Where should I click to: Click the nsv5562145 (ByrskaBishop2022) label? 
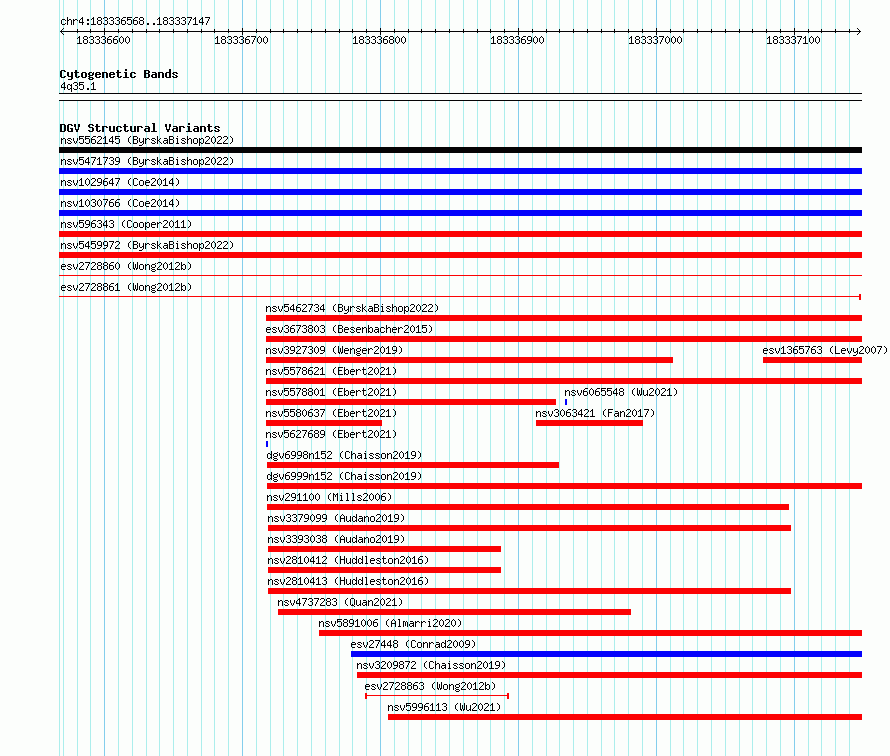[147, 140]
